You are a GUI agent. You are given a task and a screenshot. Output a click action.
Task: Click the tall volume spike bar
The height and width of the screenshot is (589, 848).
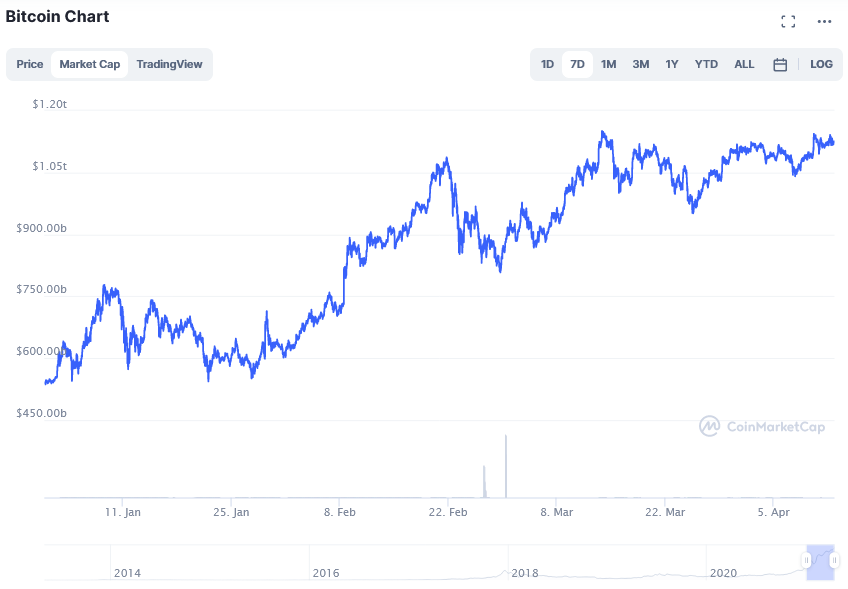click(506, 466)
